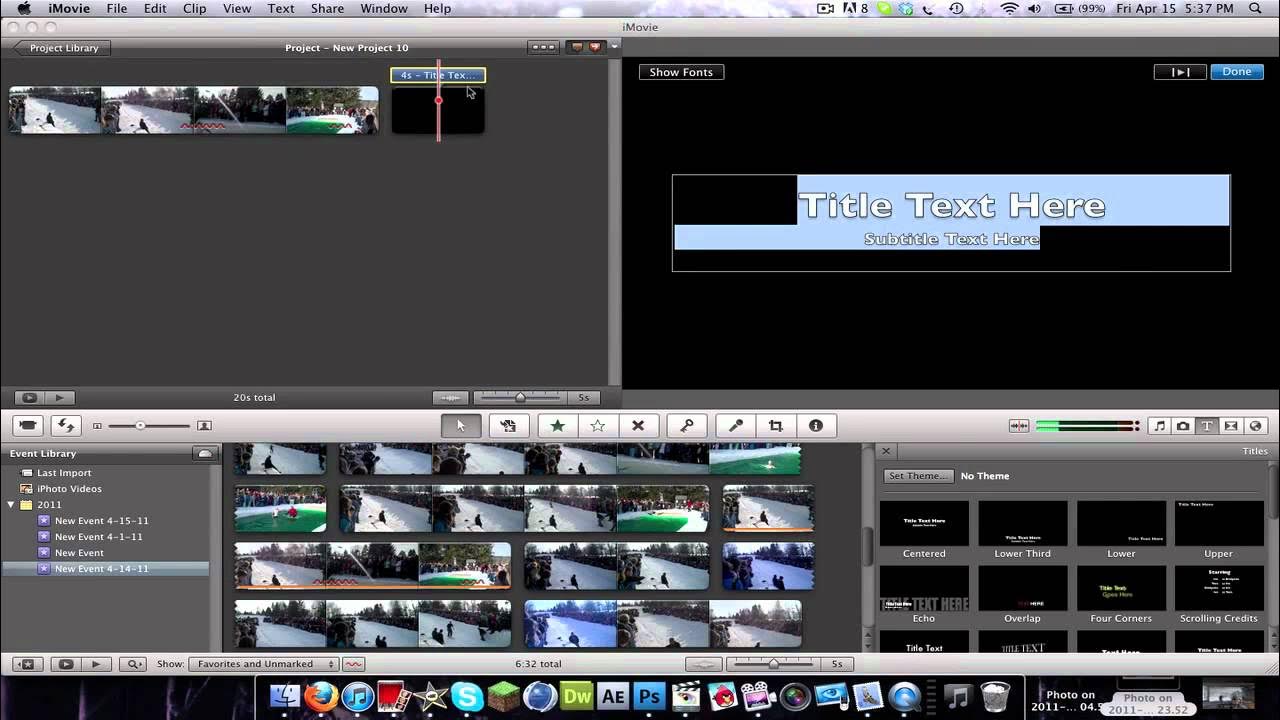The width and height of the screenshot is (1280, 720).
Task: Toggle the keyword filter pane button
Action: pos(133,664)
